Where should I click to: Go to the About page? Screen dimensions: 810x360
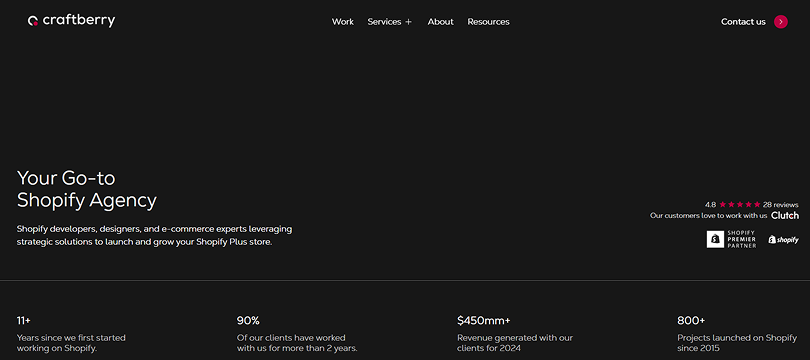coord(441,22)
